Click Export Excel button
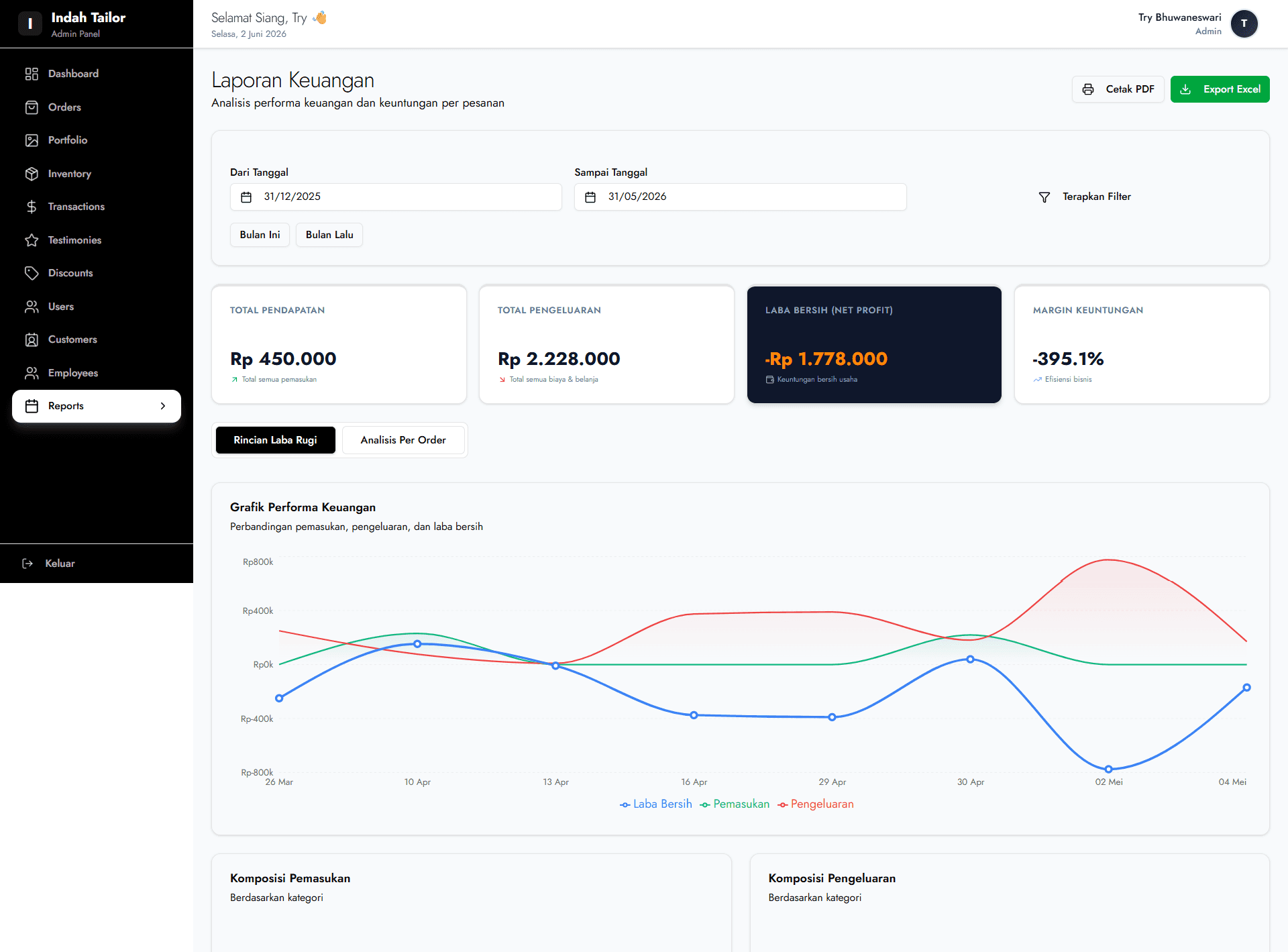 1220,89
